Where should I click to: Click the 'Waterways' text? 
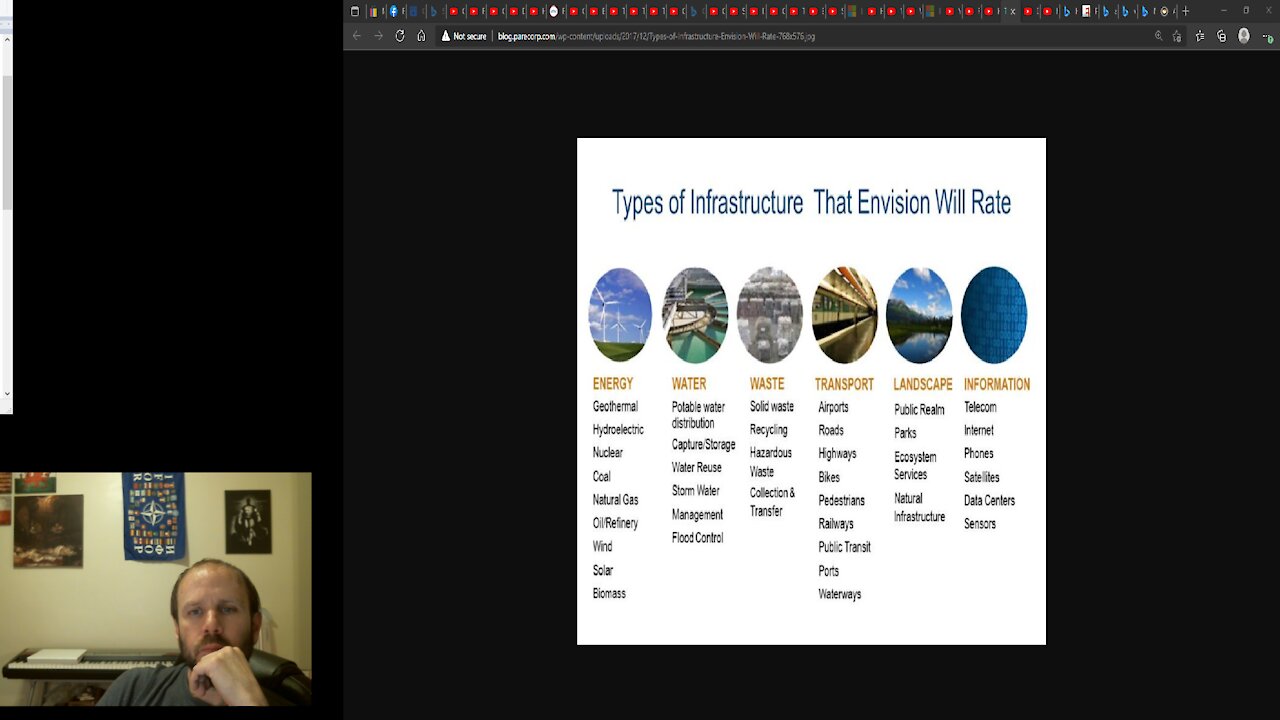coord(840,595)
